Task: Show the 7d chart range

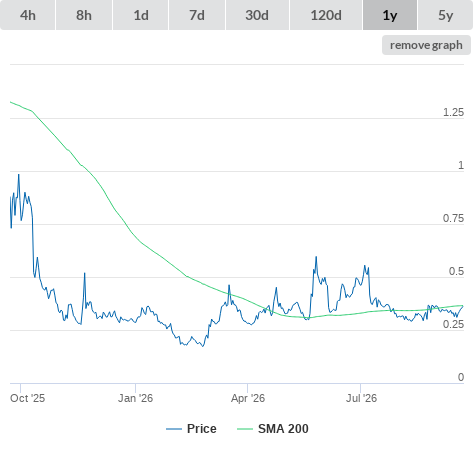Action: point(197,15)
